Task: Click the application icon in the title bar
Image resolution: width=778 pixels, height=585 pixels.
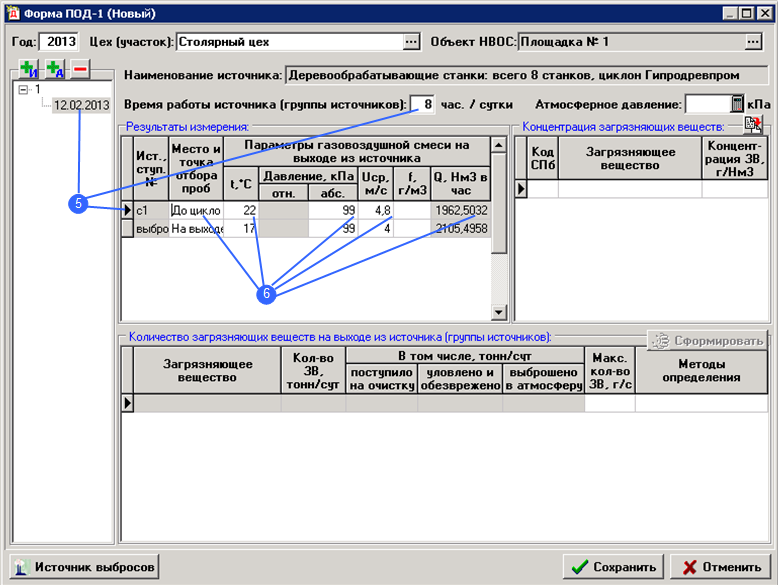Action: click(x=12, y=13)
